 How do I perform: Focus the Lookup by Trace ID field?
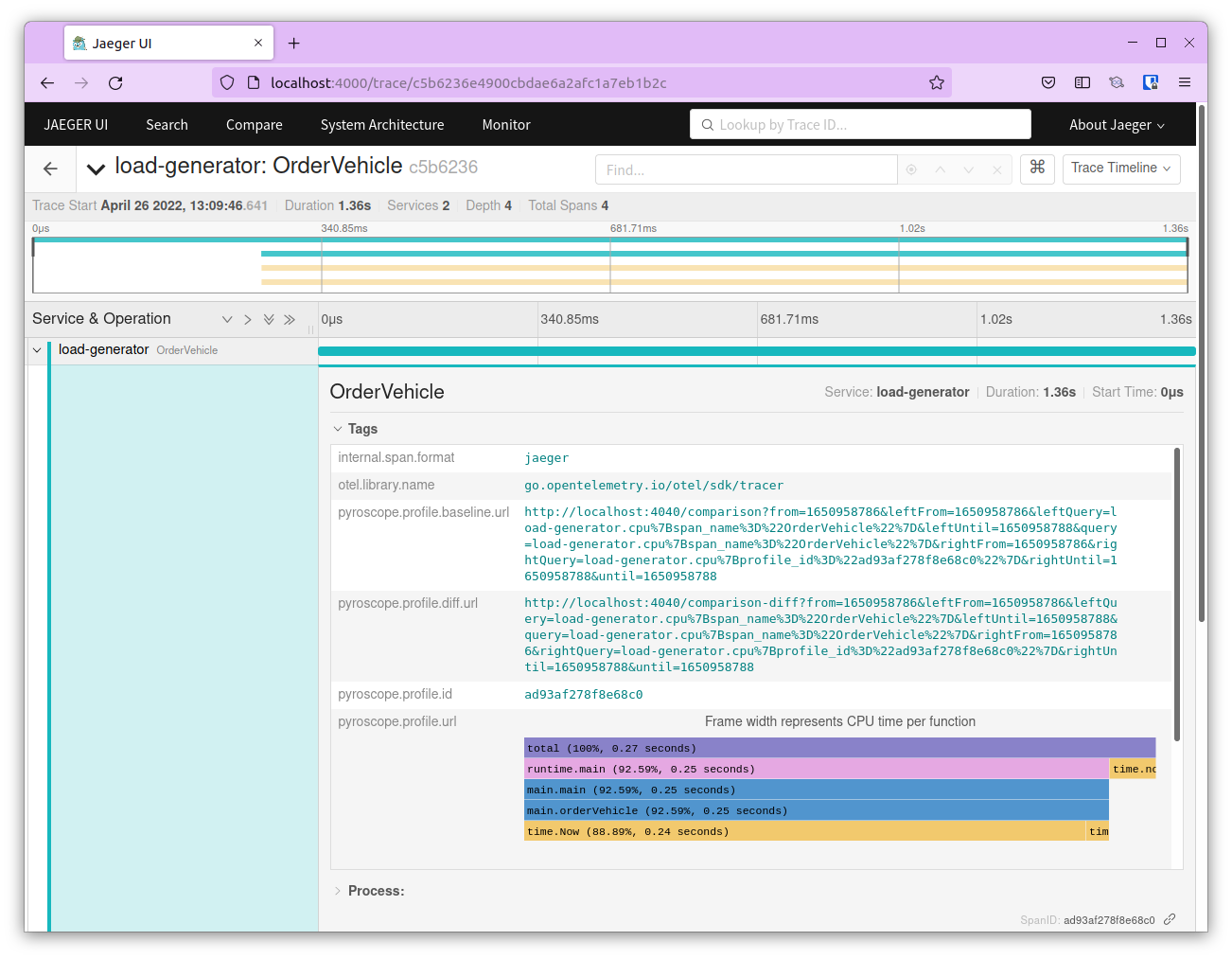pyautogui.click(x=860, y=124)
